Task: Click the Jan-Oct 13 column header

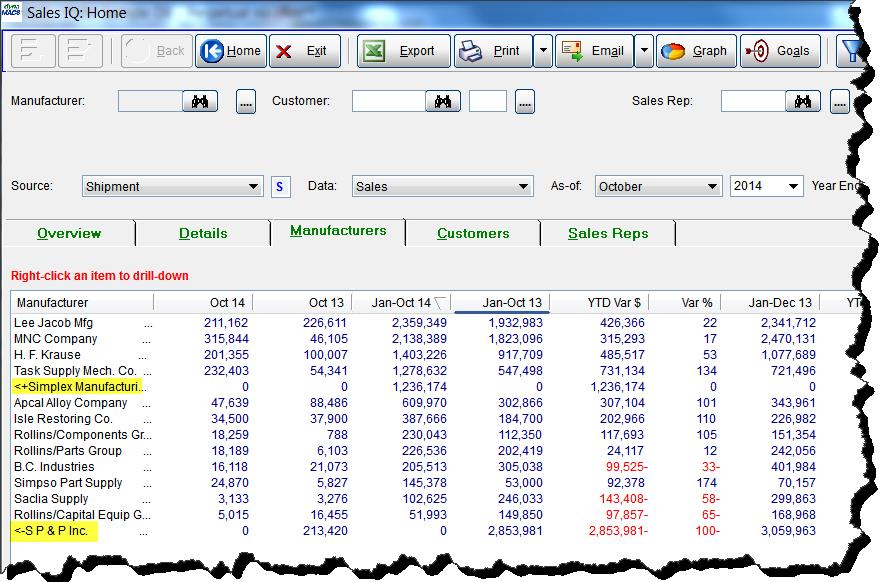Action: tap(501, 303)
